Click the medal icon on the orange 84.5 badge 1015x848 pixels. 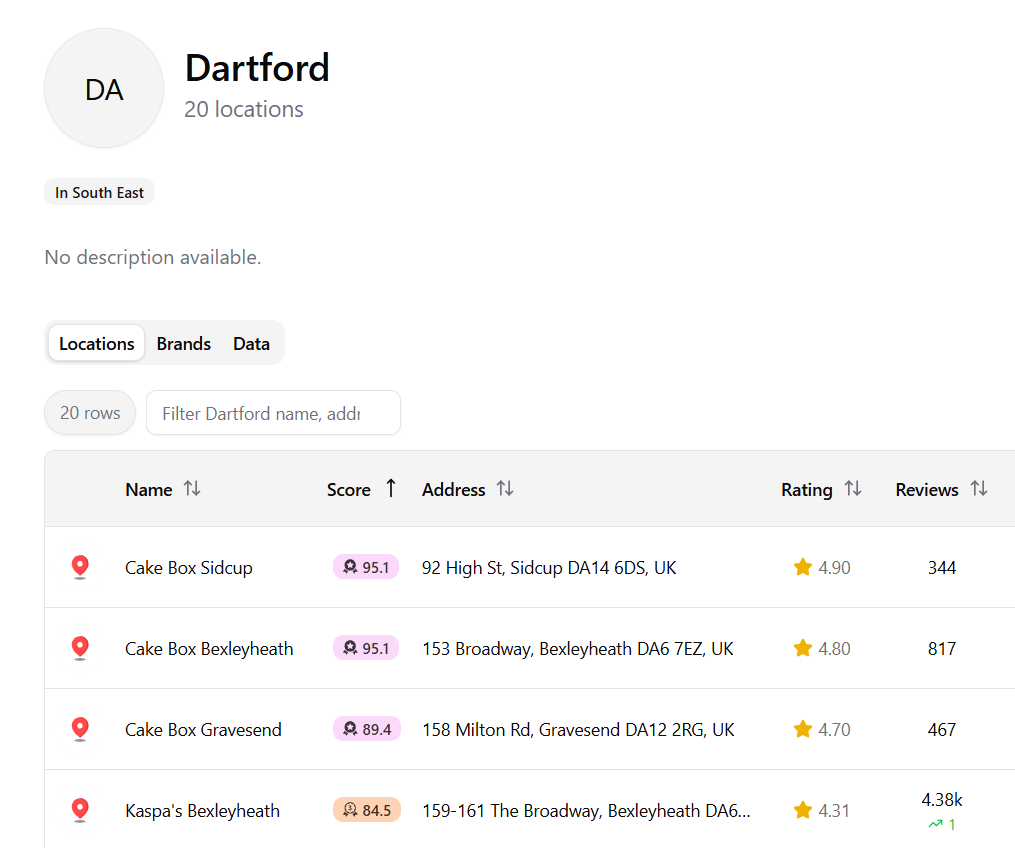click(x=351, y=809)
